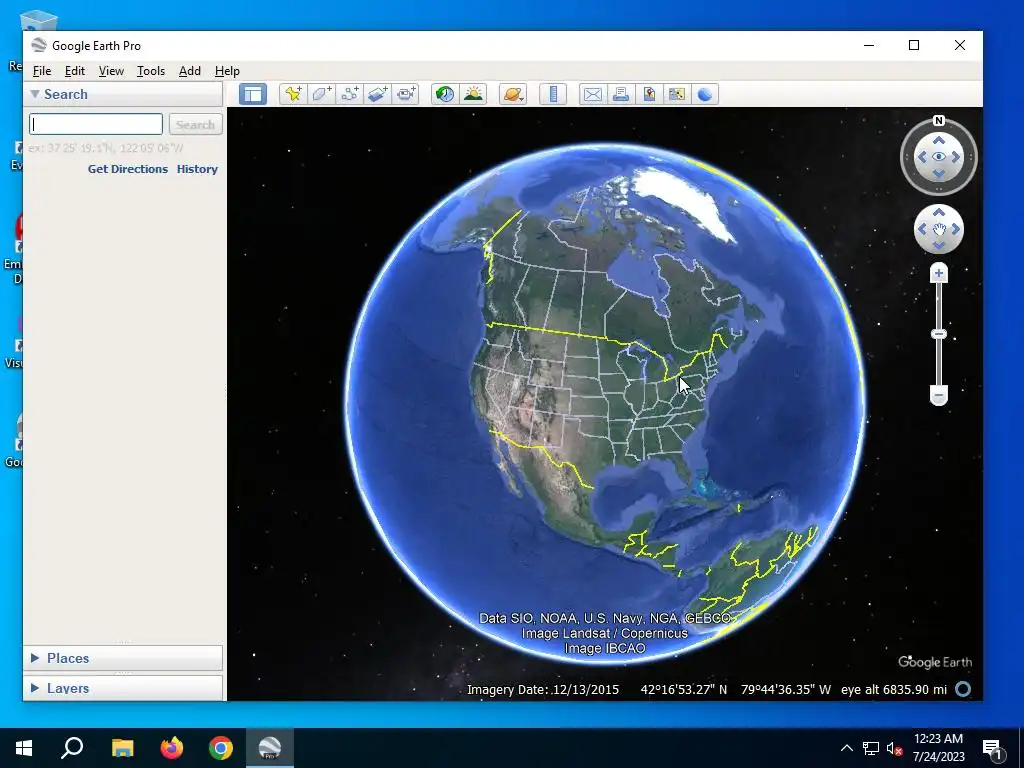1024x768 pixels.
Task: Open the planet switcher dropdown
Action: pyautogui.click(x=513, y=94)
